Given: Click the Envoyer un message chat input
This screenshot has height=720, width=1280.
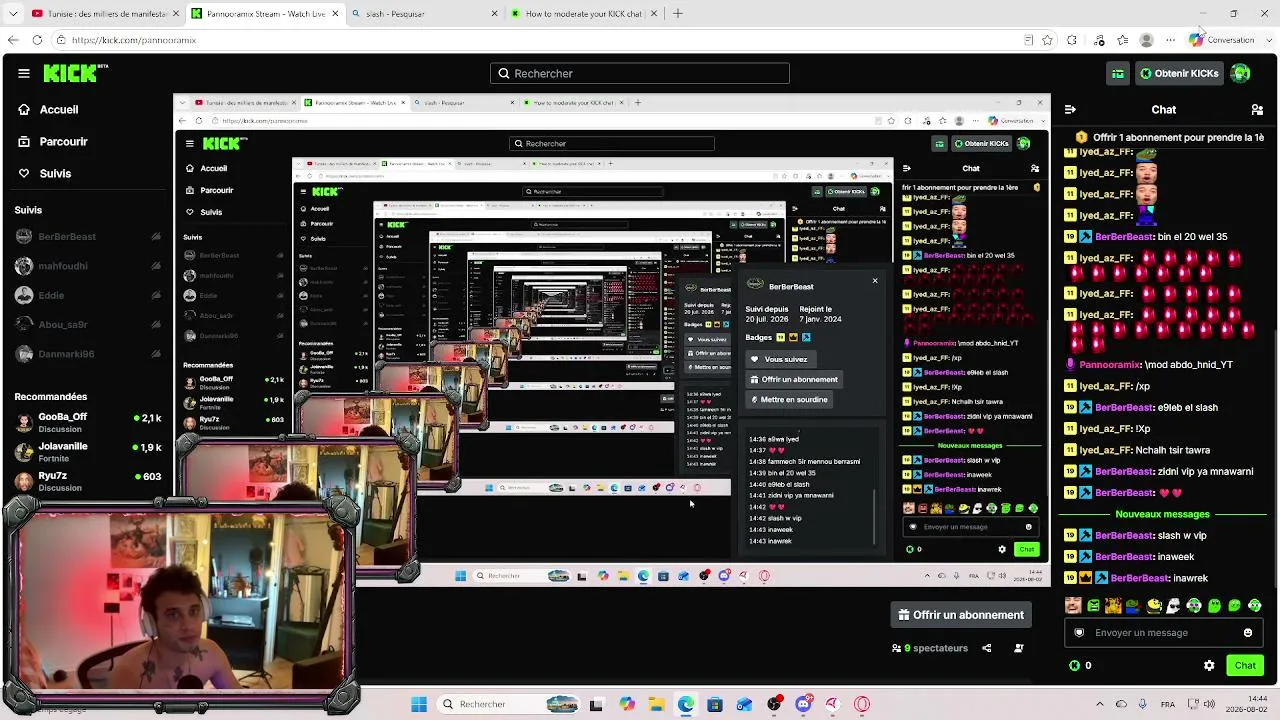Looking at the screenshot, I should click(1162, 632).
